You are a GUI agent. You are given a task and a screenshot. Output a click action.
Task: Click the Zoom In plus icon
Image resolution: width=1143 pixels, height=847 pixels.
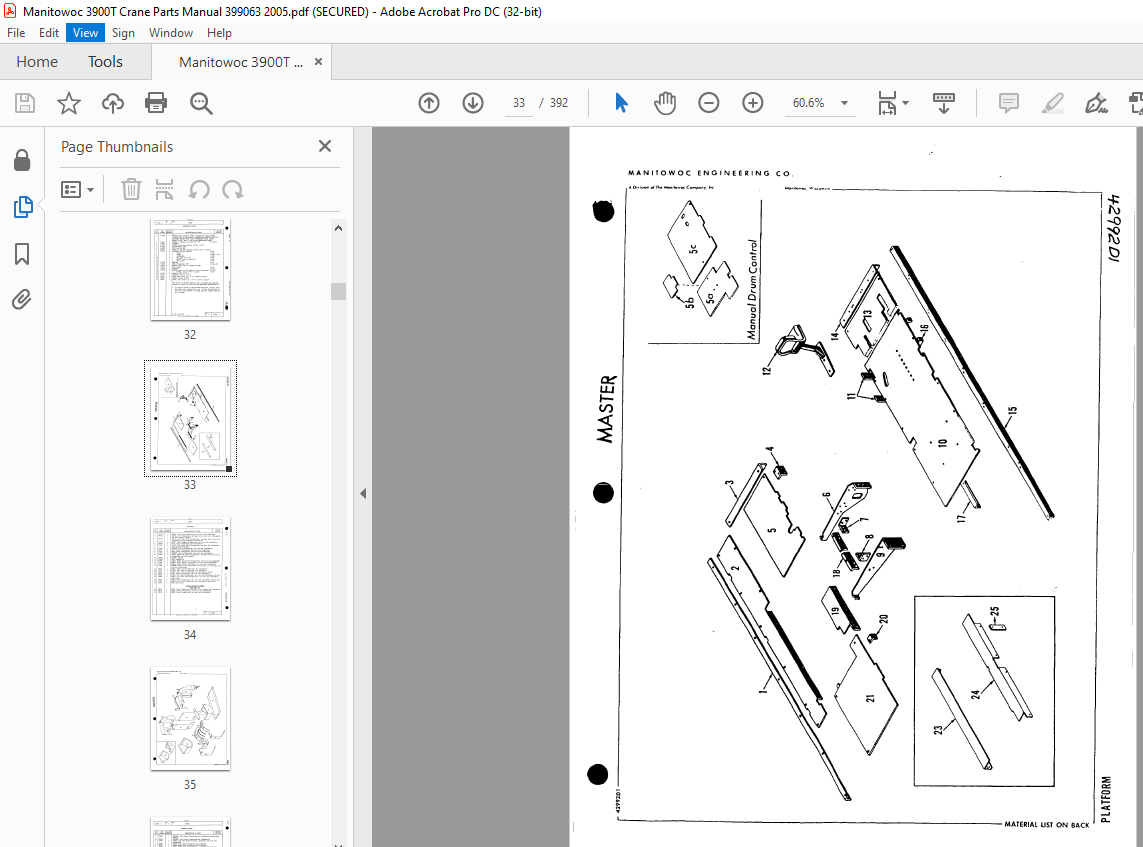752,103
